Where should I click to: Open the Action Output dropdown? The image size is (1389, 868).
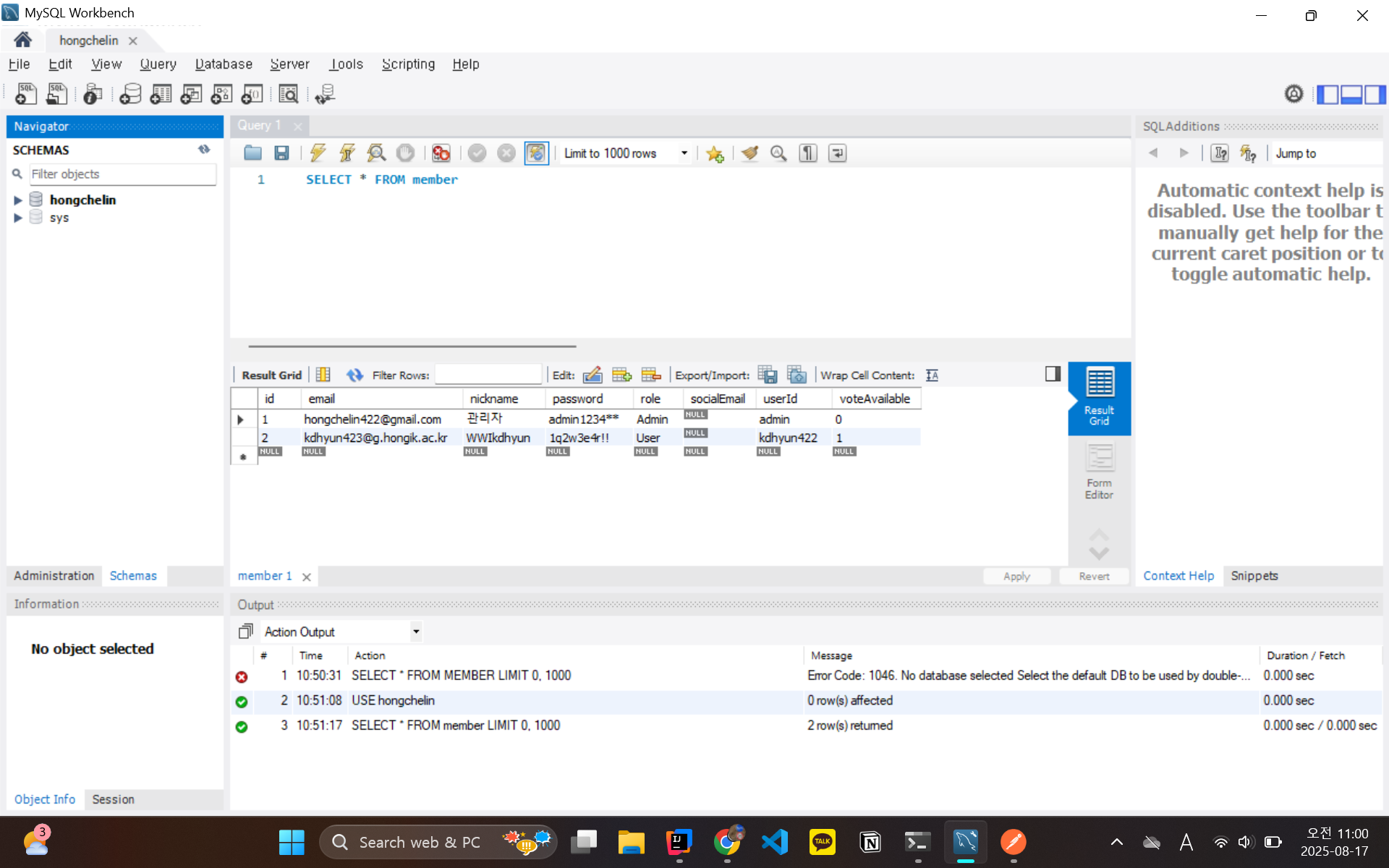coord(416,631)
